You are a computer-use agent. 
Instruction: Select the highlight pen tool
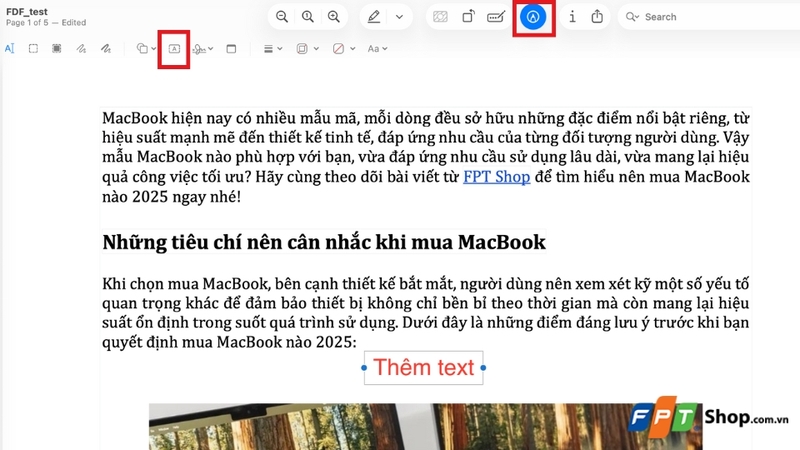[374, 17]
